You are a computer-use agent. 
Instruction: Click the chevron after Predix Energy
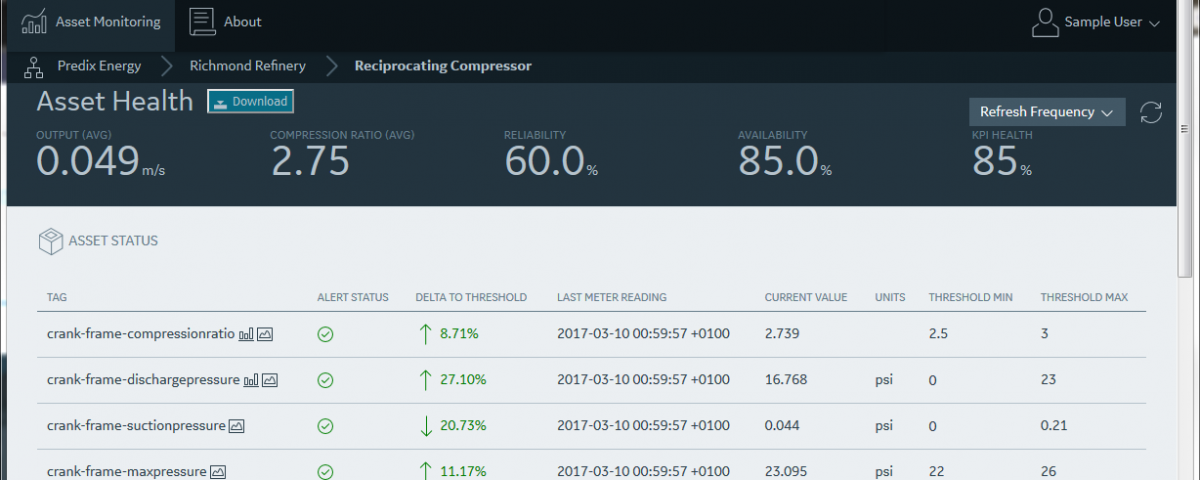click(166, 67)
